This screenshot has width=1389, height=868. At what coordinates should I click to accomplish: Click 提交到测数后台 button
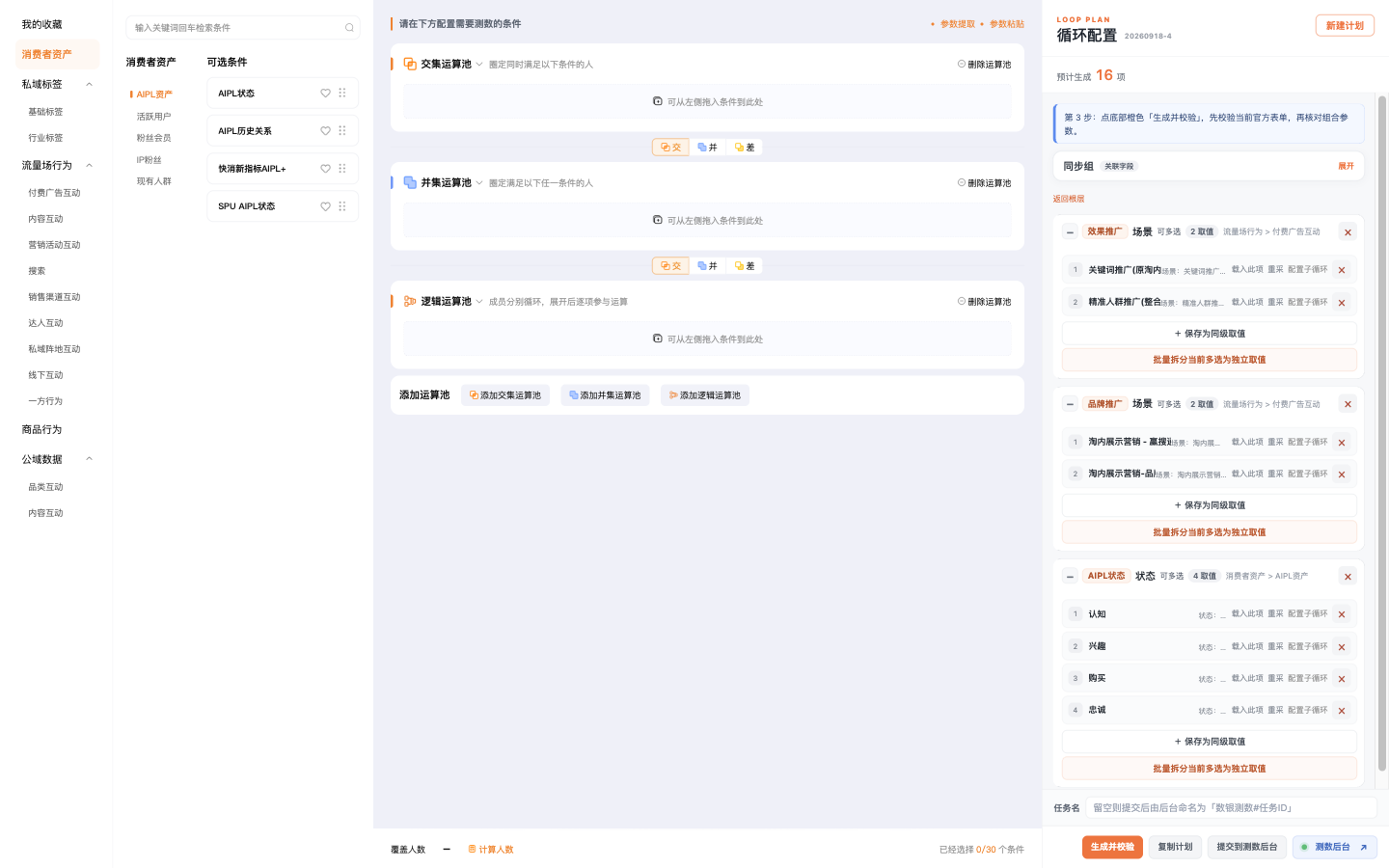(x=1247, y=847)
